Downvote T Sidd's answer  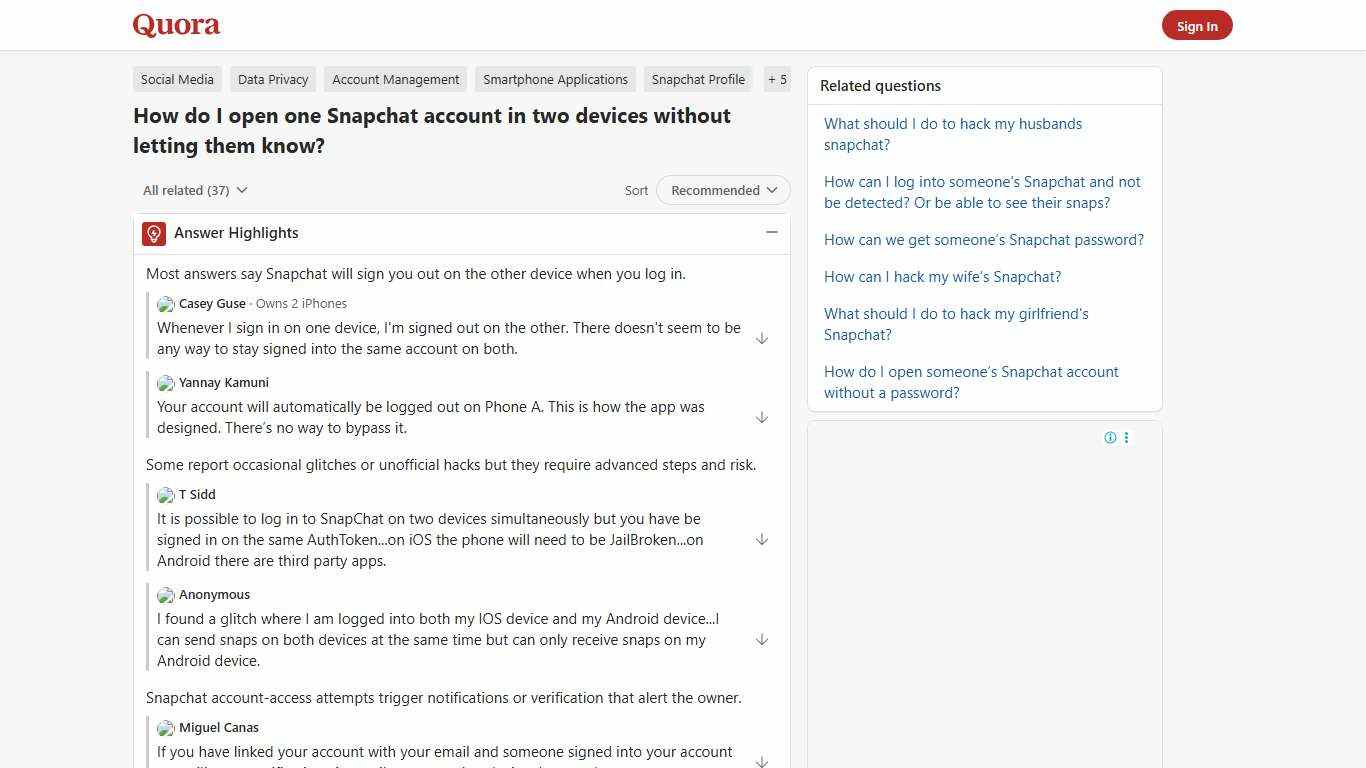762,539
